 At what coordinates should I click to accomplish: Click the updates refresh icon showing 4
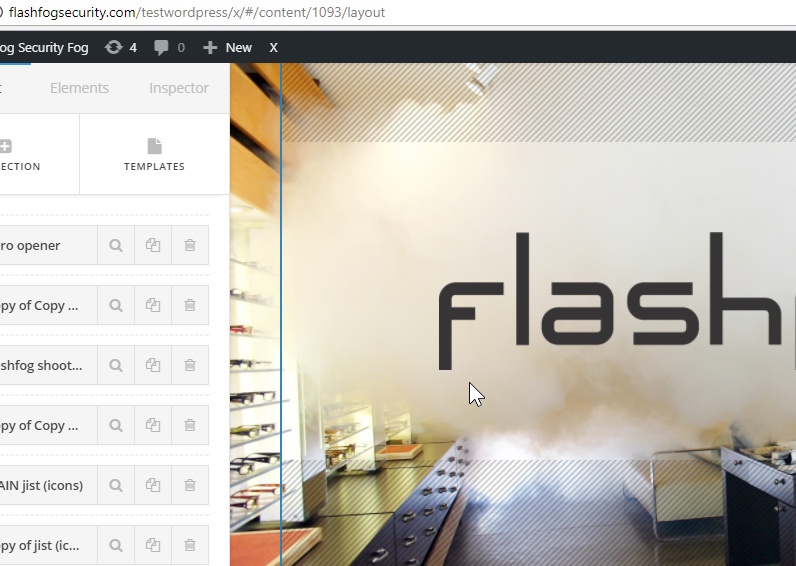120,48
